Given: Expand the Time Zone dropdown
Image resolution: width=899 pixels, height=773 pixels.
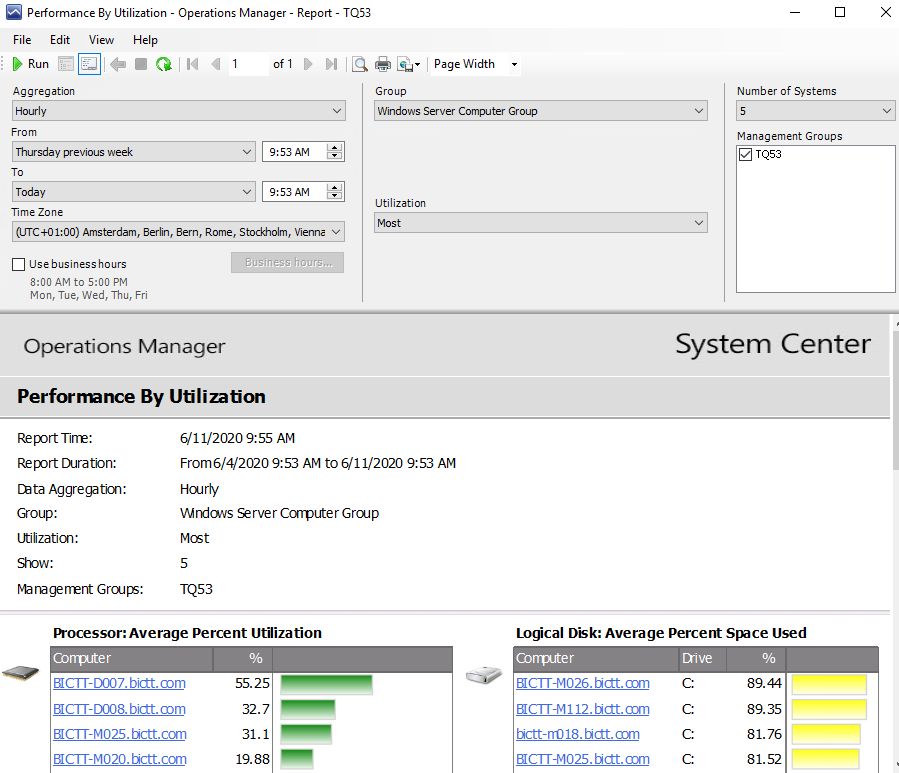Looking at the screenshot, I should coord(178,232).
